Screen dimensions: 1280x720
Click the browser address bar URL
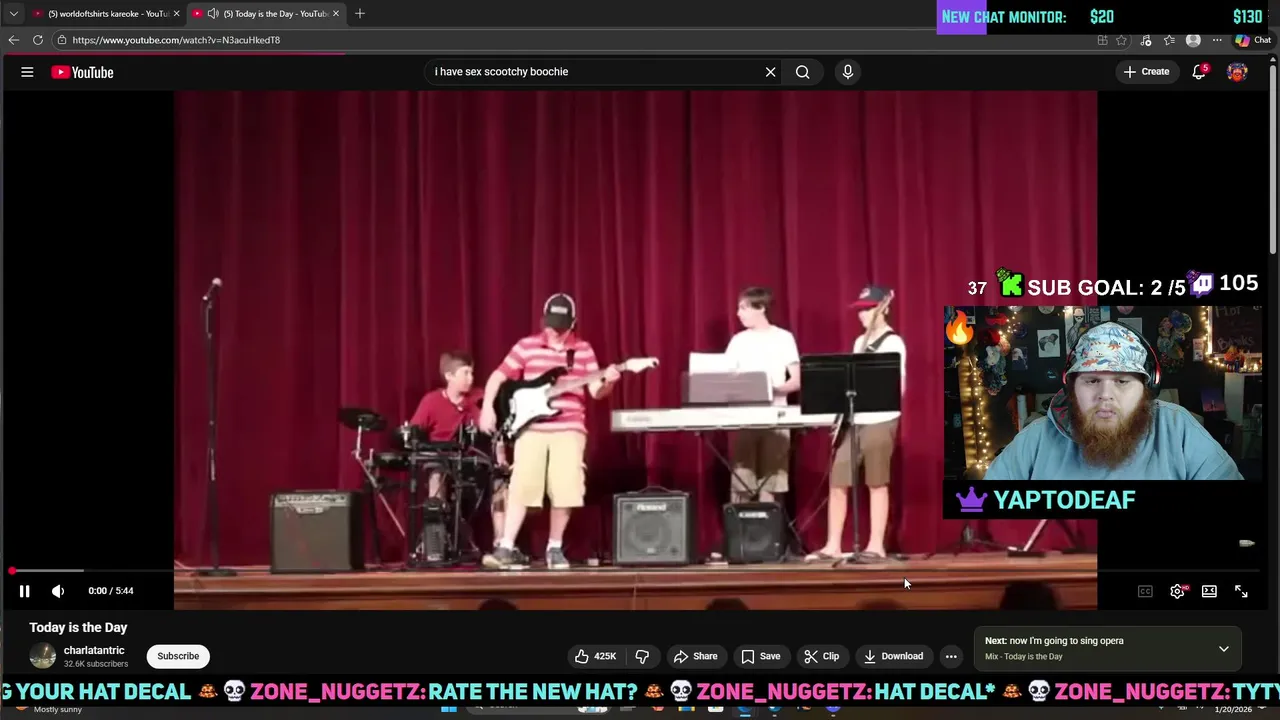(176, 40)
